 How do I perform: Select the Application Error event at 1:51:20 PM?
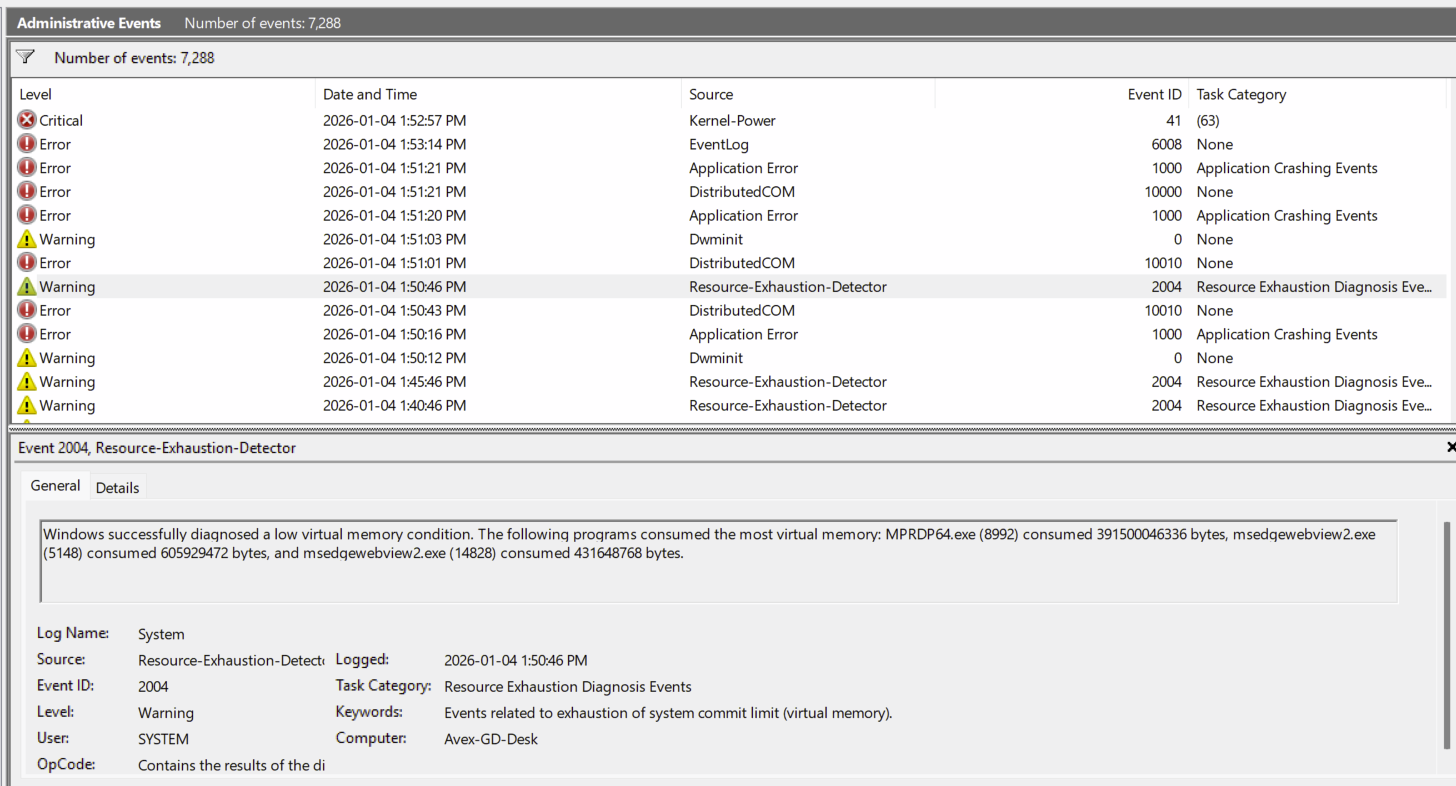click(x=743, y=216)
